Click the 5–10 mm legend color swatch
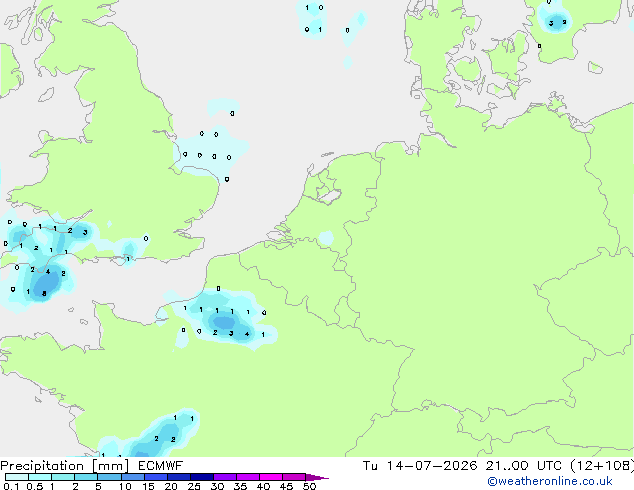 [x=109, y=477]
